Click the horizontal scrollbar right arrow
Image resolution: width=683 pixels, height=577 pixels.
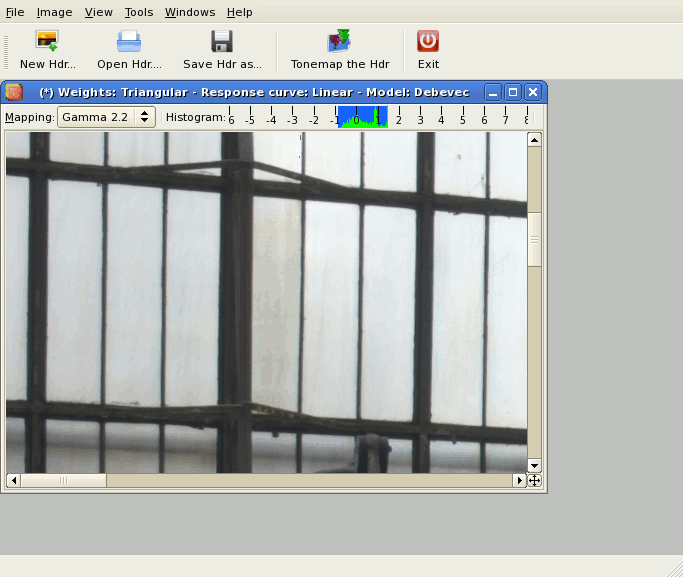(x=519, y=481)
